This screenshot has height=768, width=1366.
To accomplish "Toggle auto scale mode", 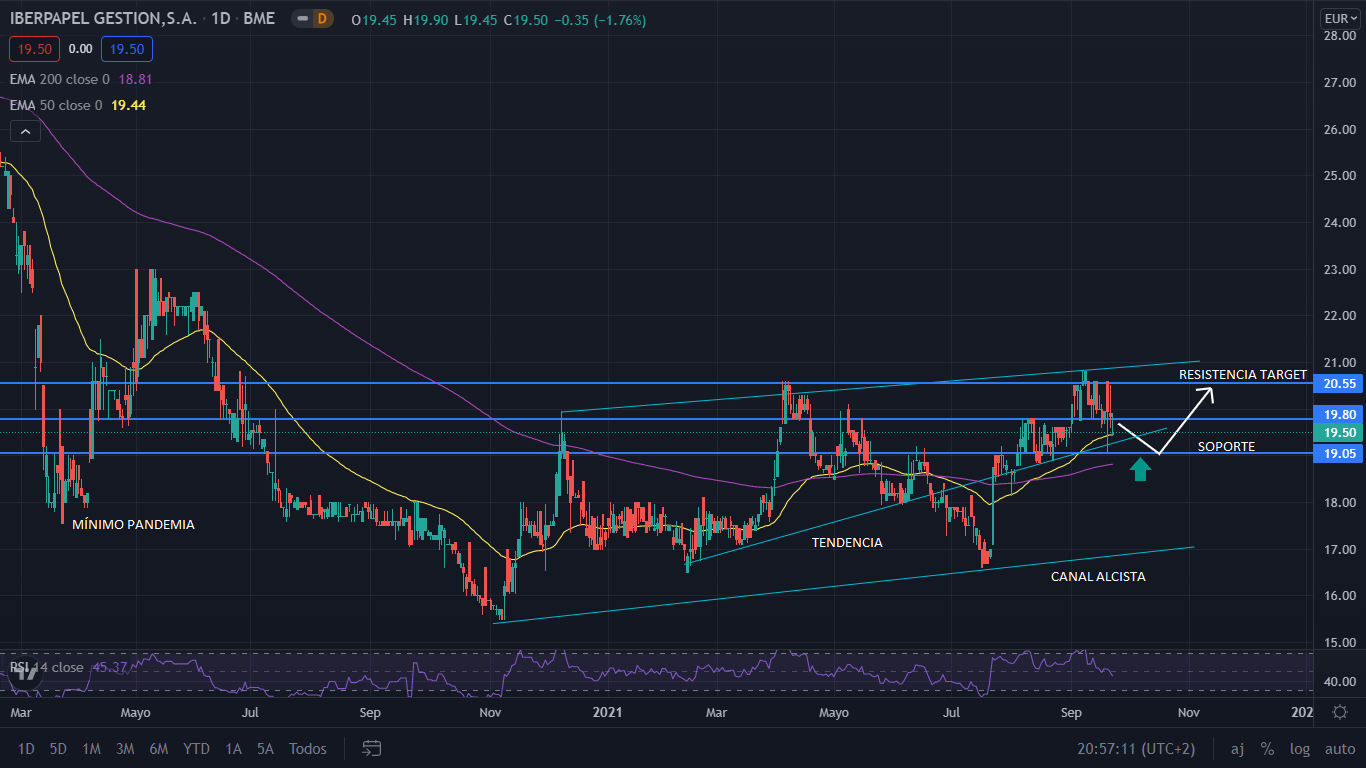I will click(x=1339, y=748).
